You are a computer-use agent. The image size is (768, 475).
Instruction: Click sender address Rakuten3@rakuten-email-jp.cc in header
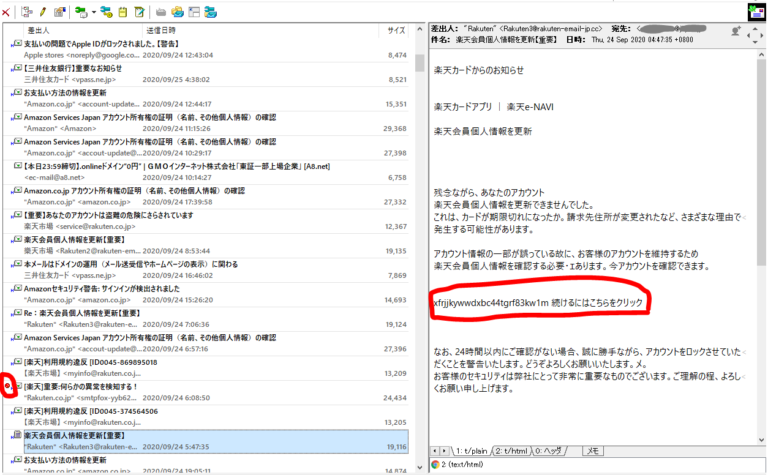(x=551, y=29)
